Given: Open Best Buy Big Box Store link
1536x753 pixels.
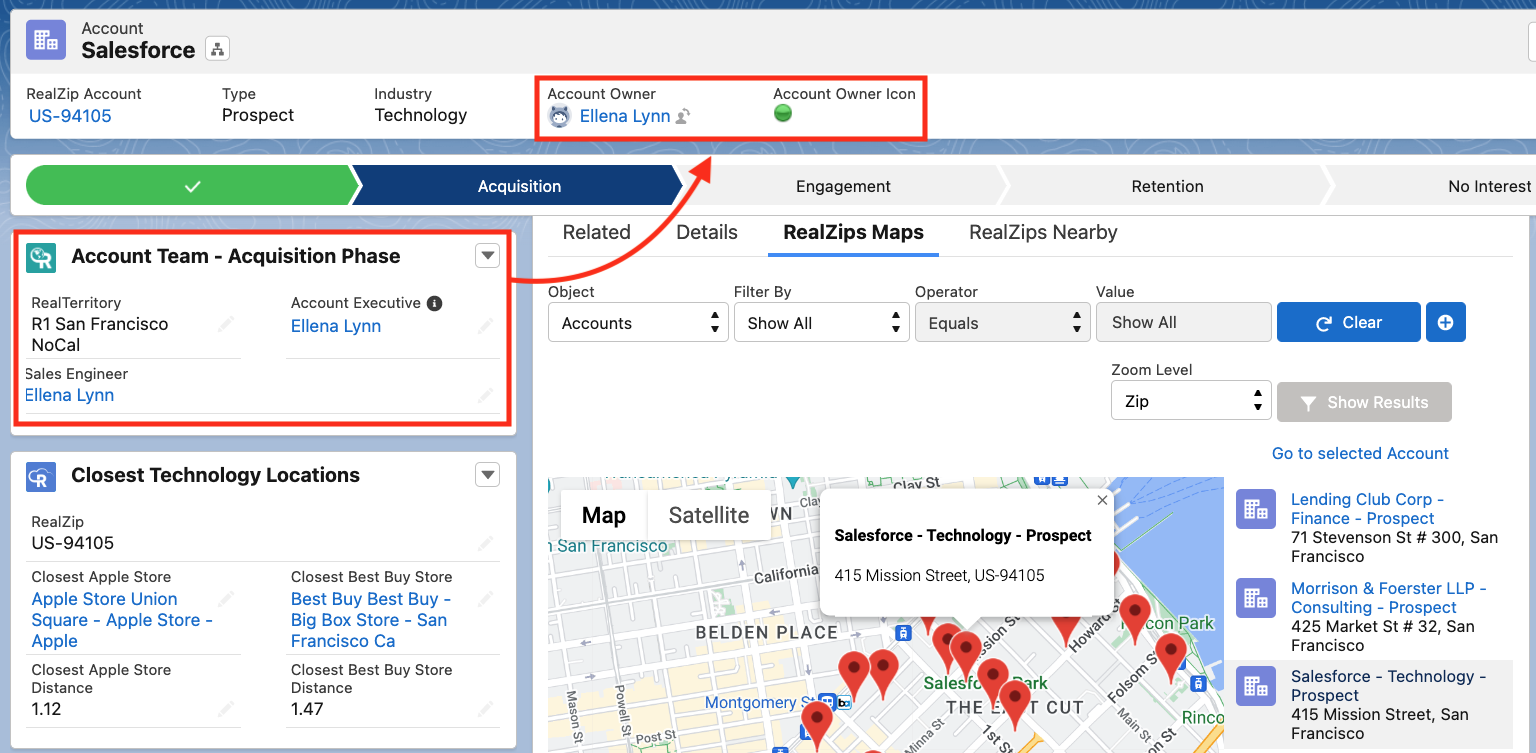Looking at the screenshot, I should [x=371, y=620].
